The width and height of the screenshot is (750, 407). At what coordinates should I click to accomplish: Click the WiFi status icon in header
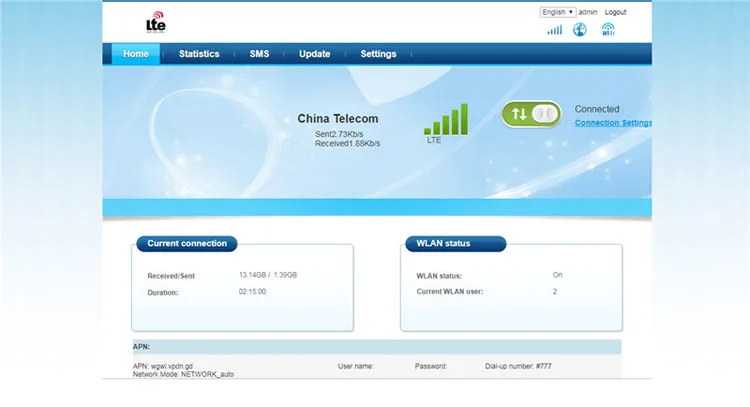point(608,30)
